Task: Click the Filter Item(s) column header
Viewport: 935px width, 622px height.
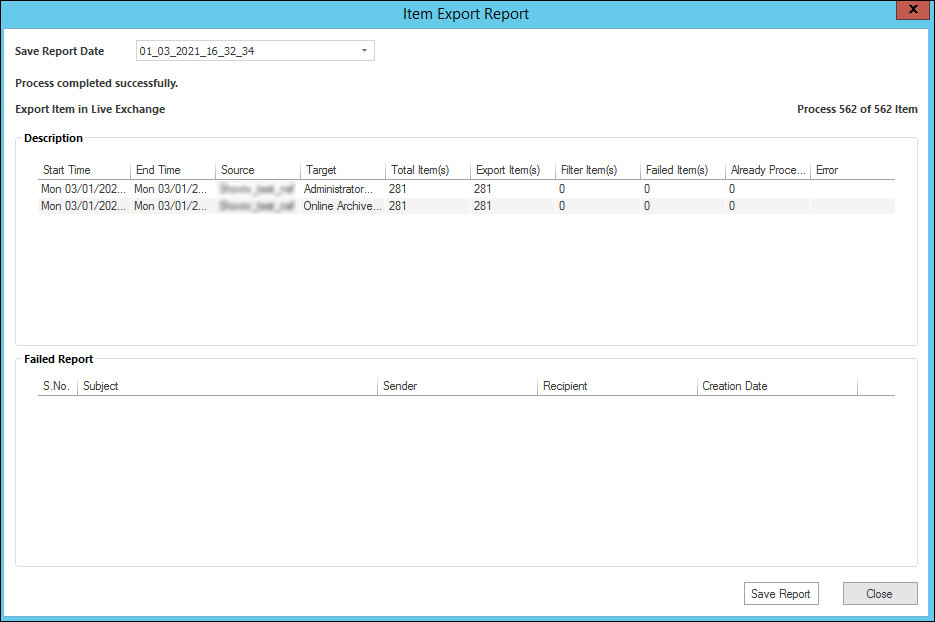Action: coord(598,170)
